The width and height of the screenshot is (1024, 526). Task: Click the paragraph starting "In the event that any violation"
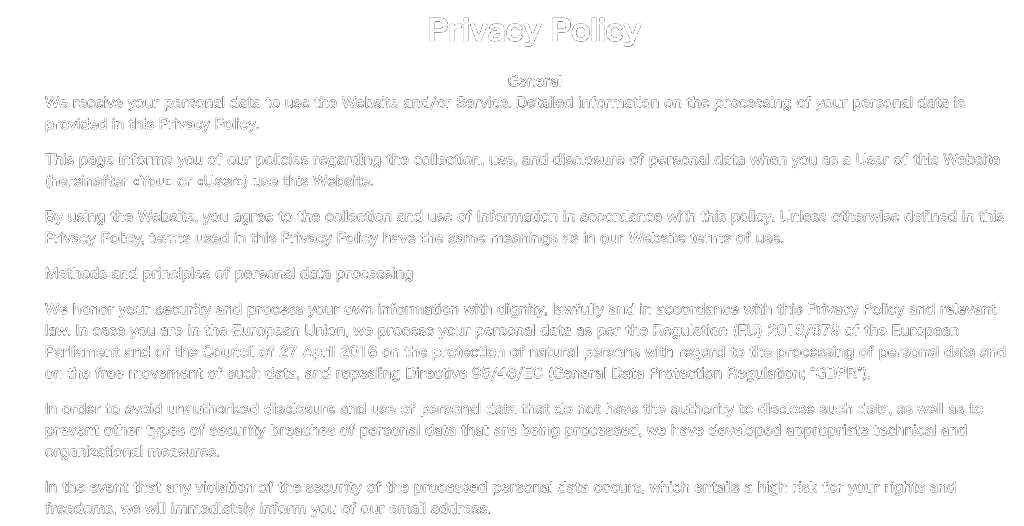click(500, 498)
